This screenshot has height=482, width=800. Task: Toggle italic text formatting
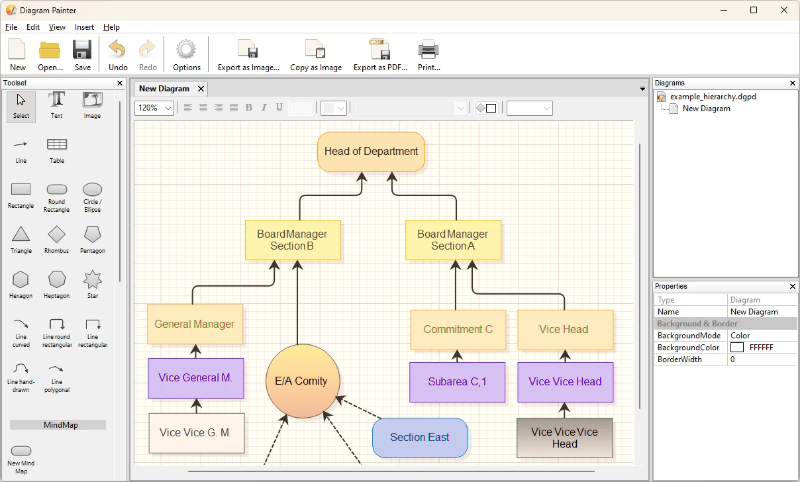tap(264, 108)
